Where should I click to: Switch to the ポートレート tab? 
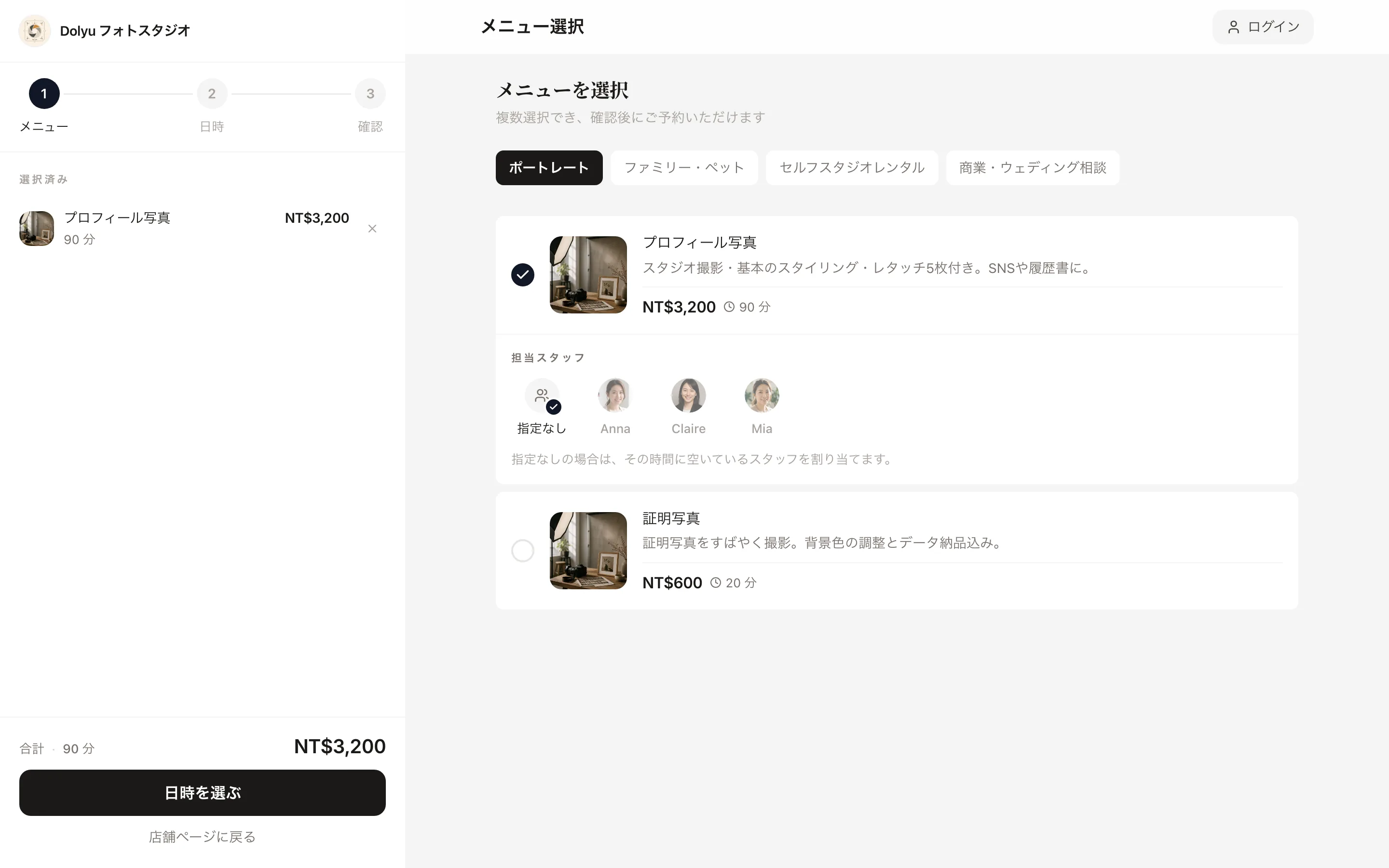(x=549, y=168)
